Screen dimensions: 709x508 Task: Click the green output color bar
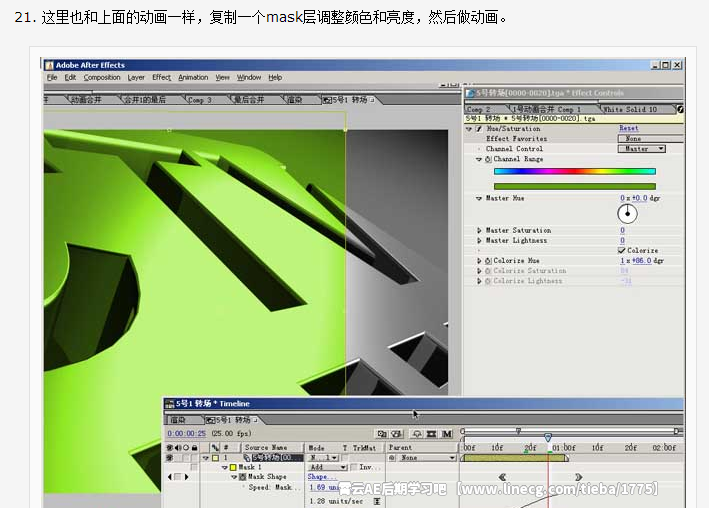[x=575, y=186]
